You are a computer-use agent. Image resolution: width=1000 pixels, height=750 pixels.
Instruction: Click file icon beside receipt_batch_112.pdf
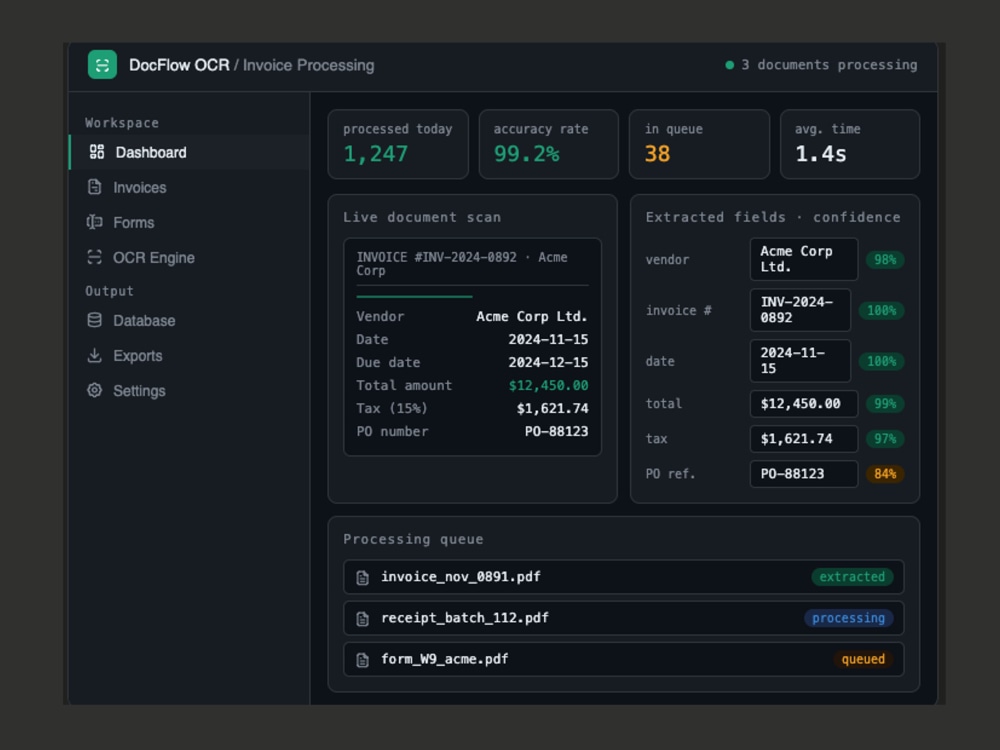pos(362,619)
